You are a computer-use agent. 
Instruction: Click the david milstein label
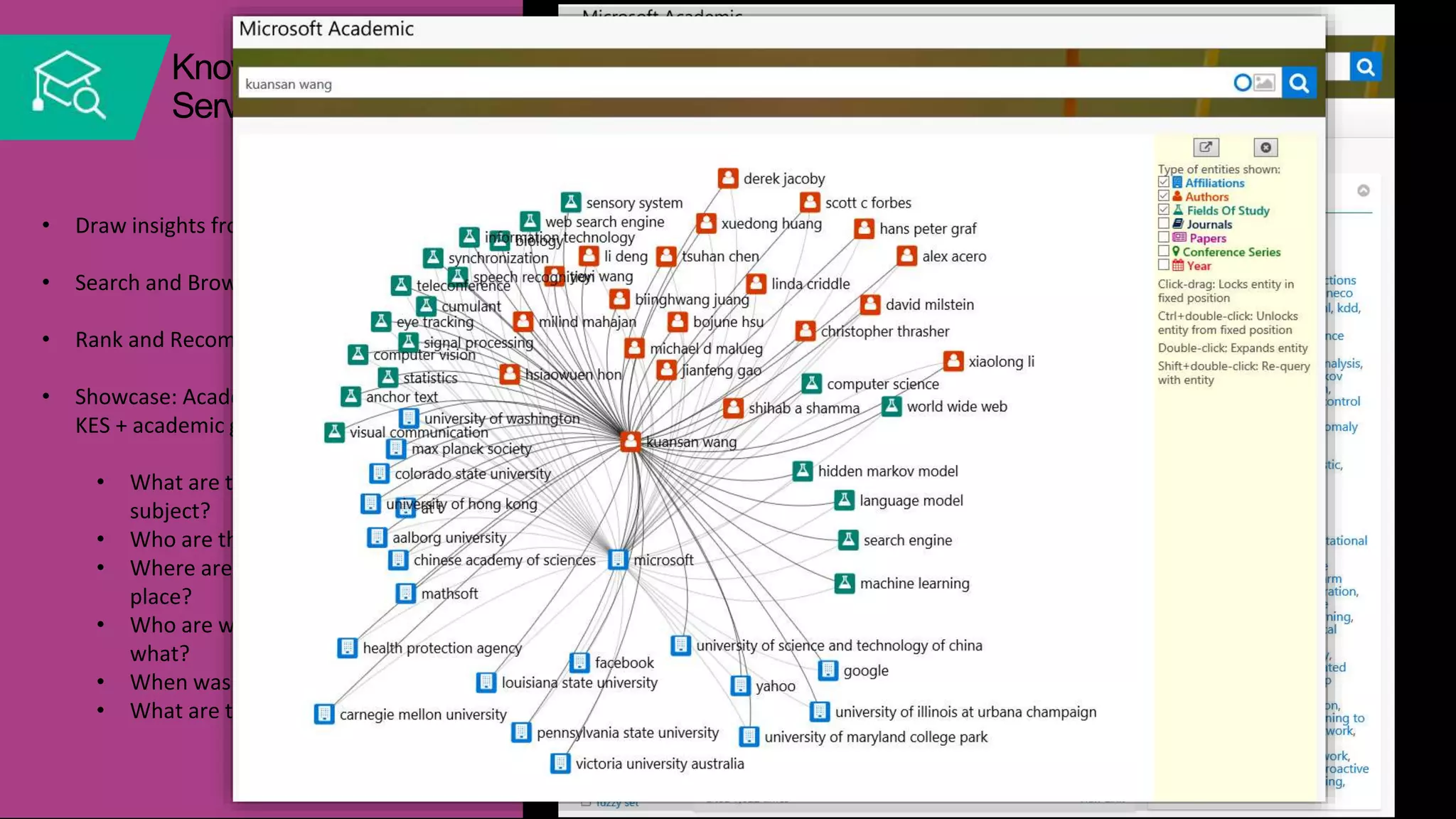(930, 304)
